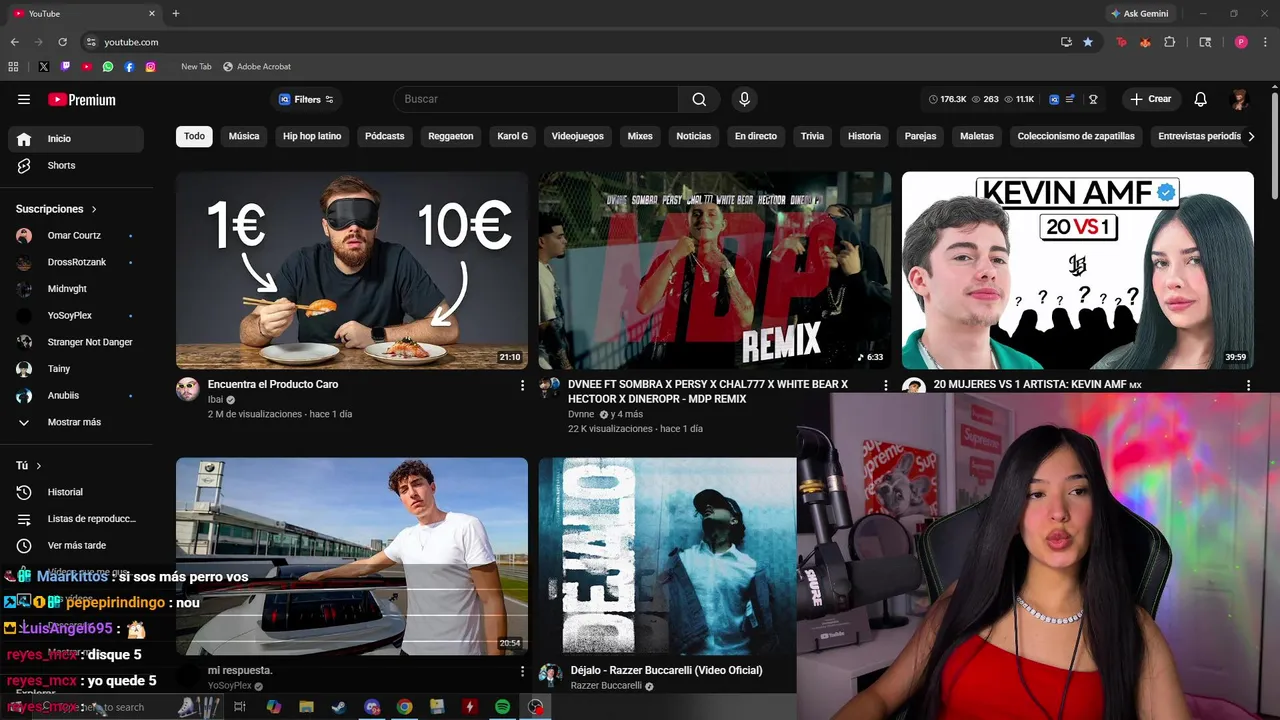Open Task View on the taskbar

[240, 707]
